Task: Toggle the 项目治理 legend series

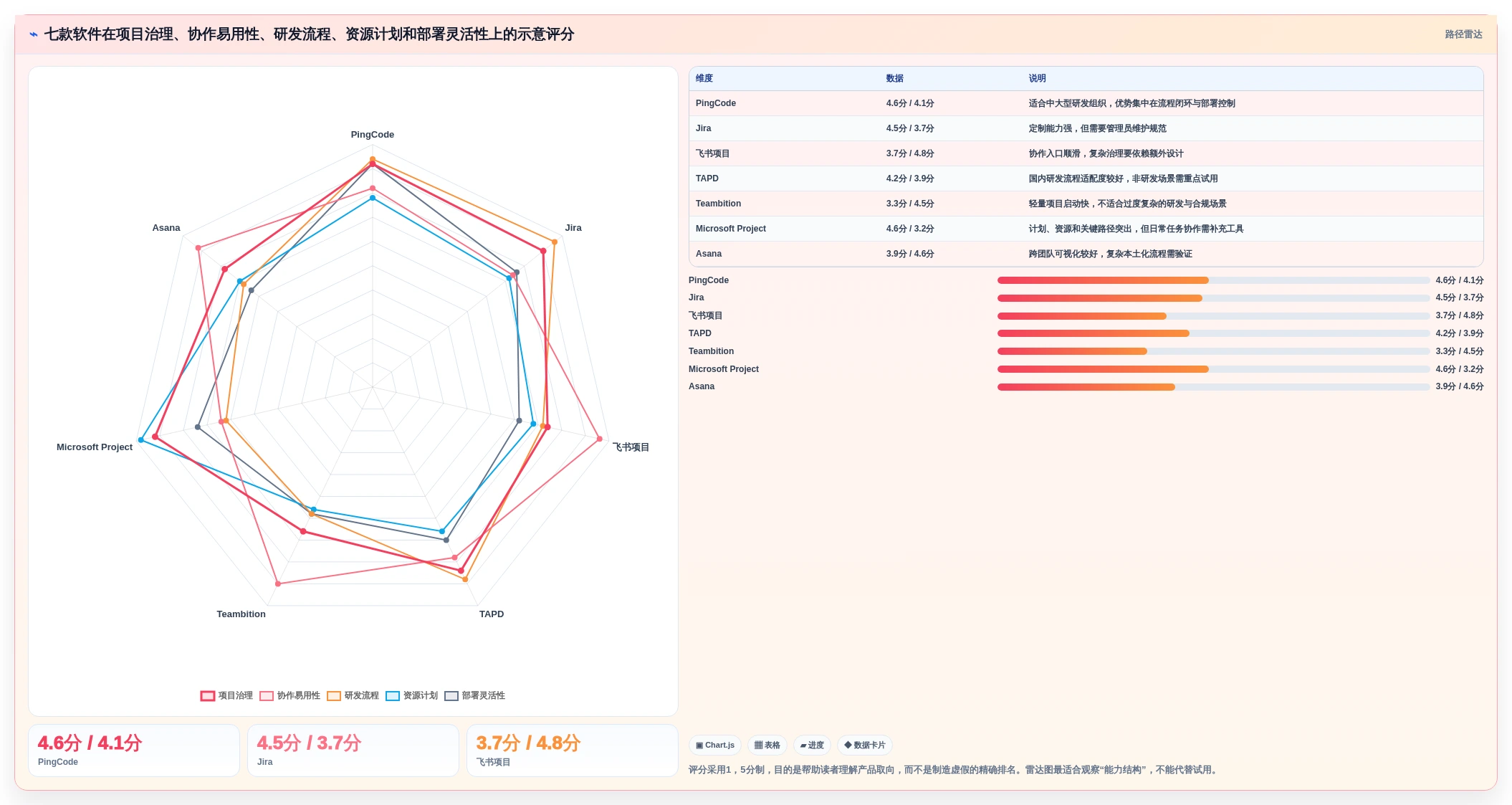Action: (226, 695)
